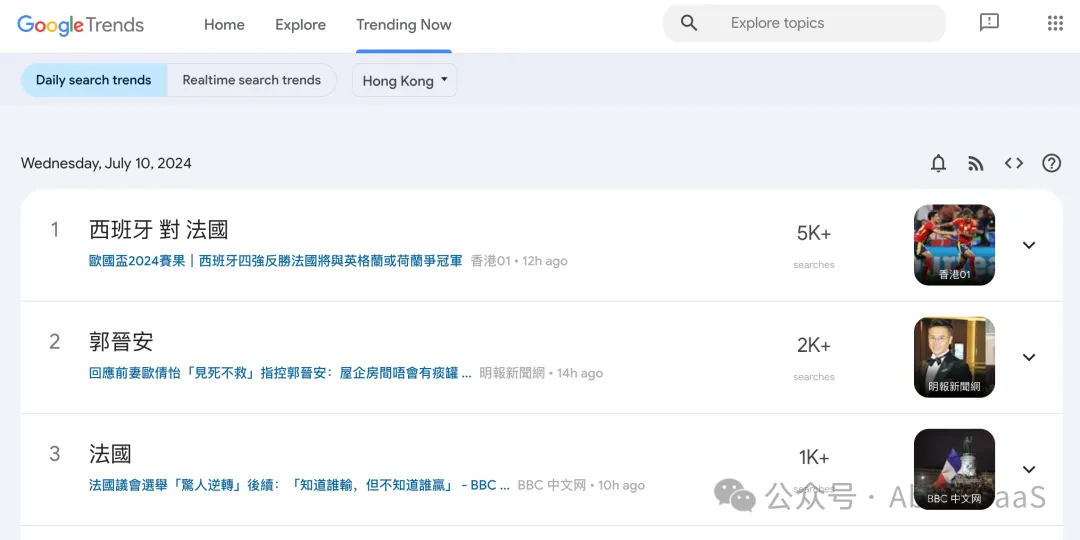Click the Google Trends logo

click(81, 25)
